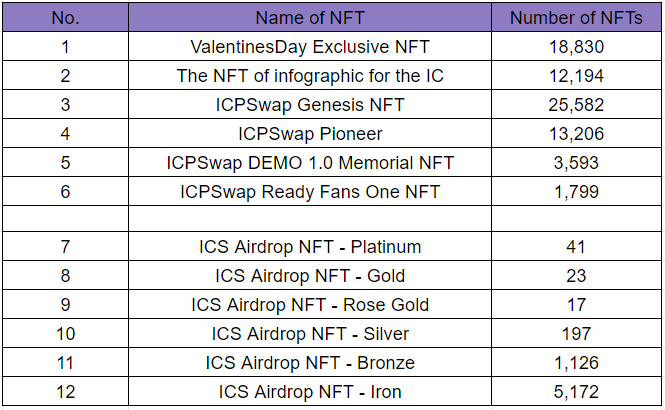The width and height of the screenshot is (665, 410).
Task: Click the value 25,582
Action: pos(576,104)
